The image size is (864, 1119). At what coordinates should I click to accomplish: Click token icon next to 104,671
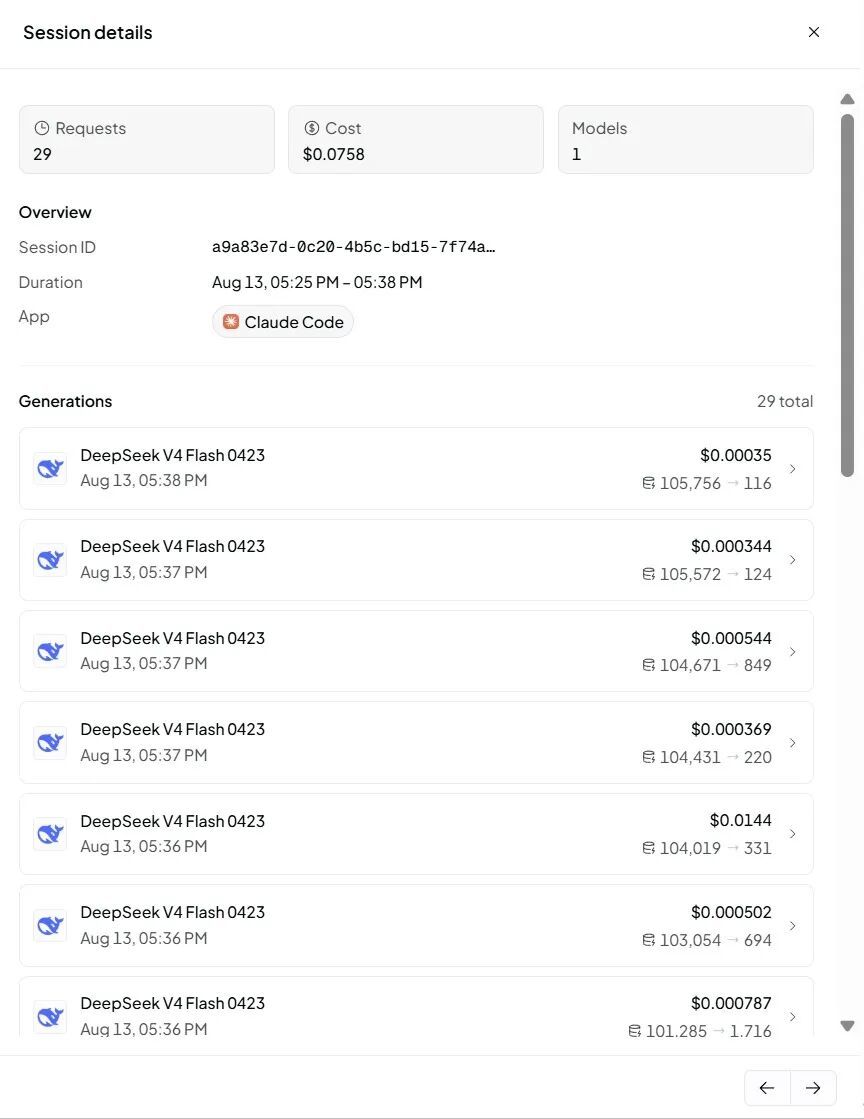point(649,665)
